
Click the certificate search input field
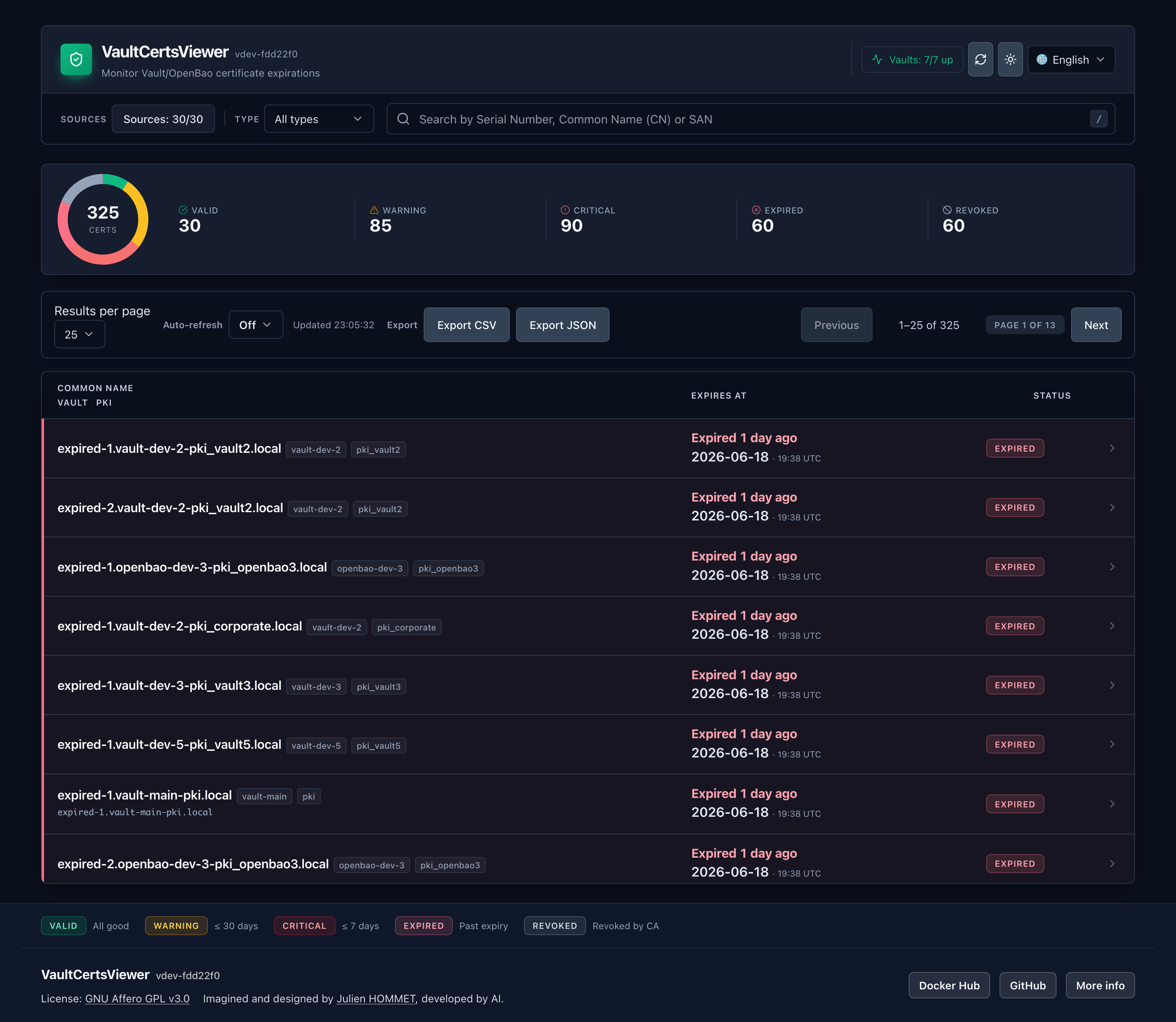pyautogui.click(x=751, y=119)
